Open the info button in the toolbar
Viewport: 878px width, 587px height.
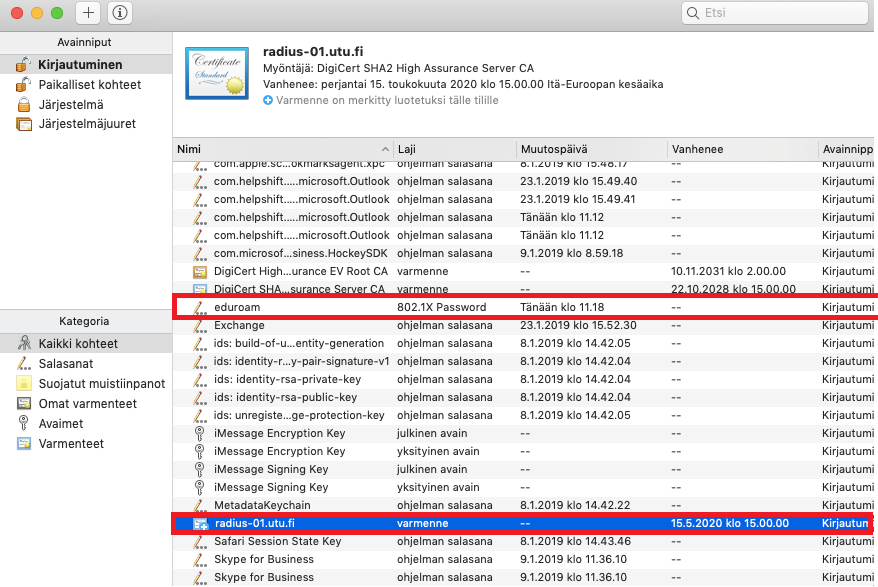tap(119, 13)
